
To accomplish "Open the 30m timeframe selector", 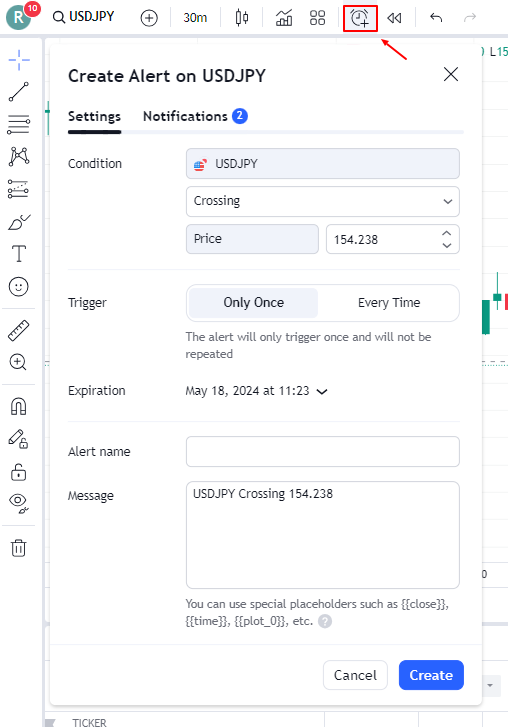I will [x=195, y=18].
